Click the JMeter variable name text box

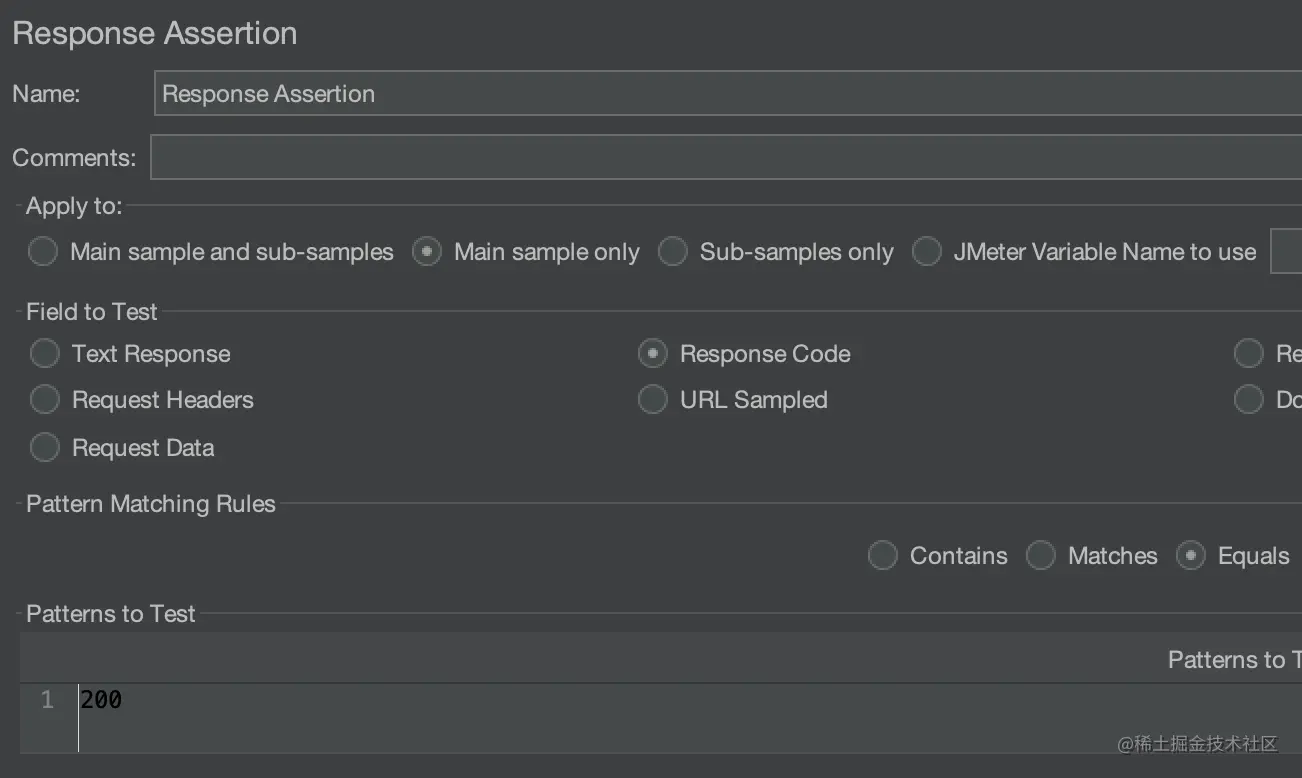[1286, 251]
